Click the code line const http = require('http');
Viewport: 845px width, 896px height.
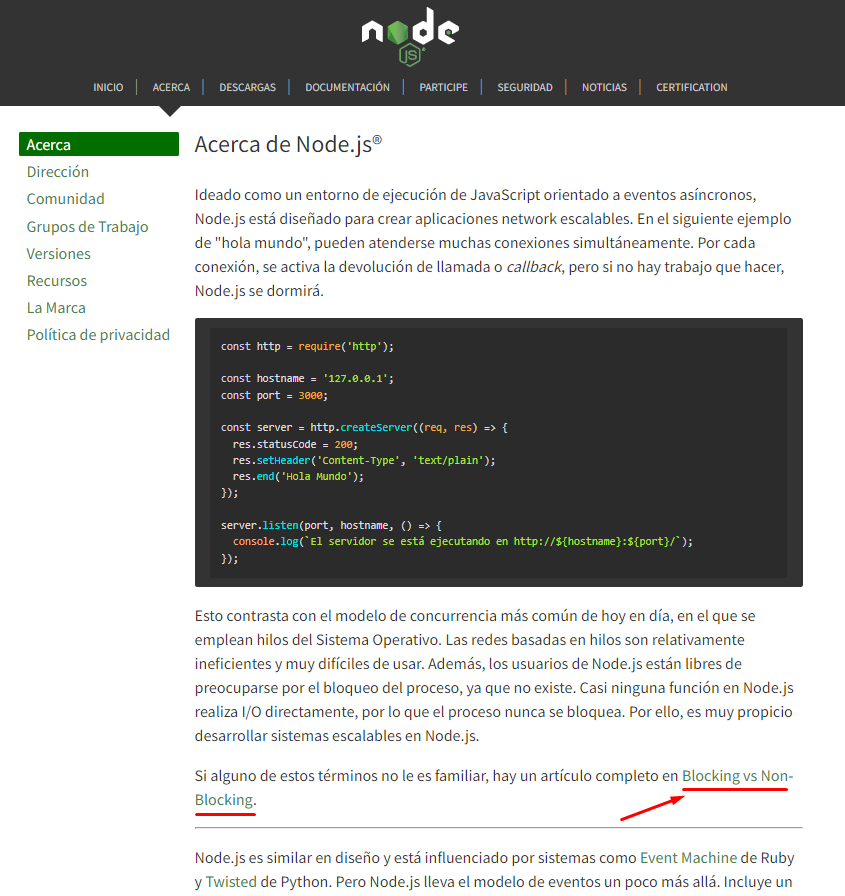point(307,346)
